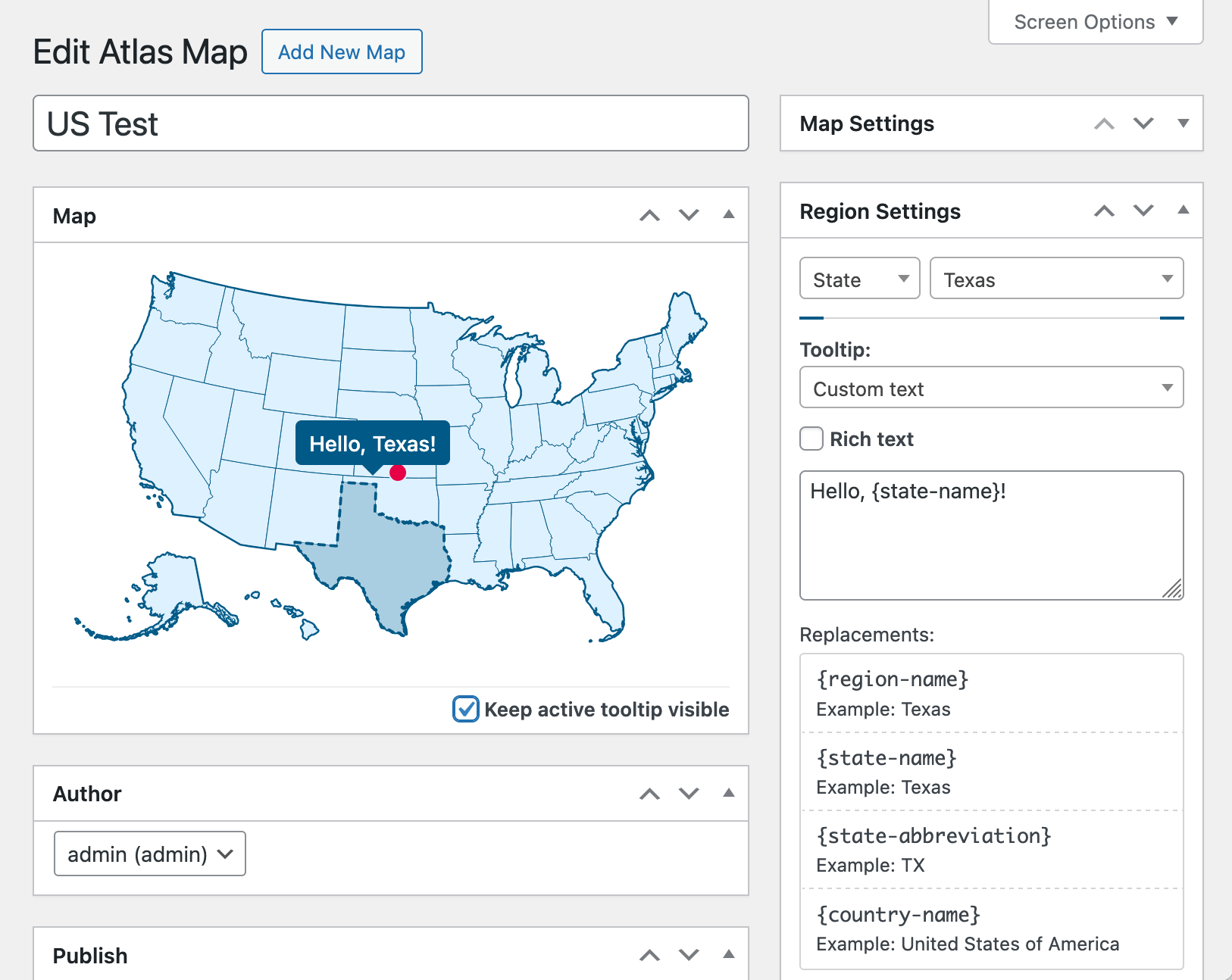Move the Publish panel down
This screenshot has width=1232, height=980.
(689, 955)
